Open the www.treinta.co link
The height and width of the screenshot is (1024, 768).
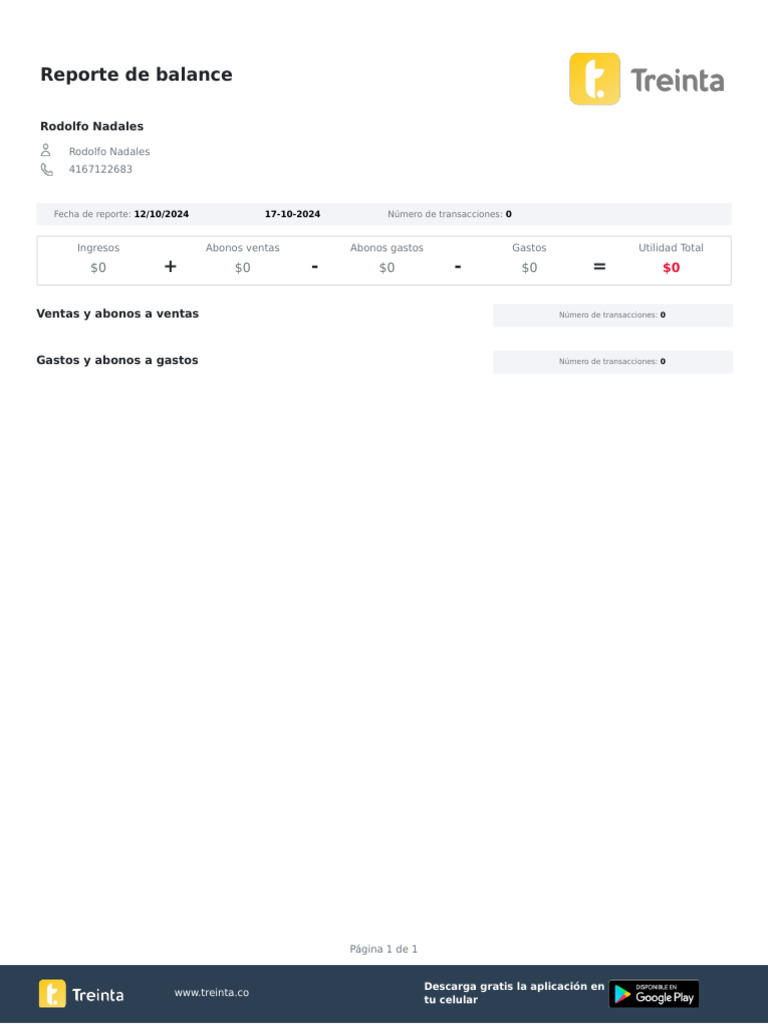212,993
